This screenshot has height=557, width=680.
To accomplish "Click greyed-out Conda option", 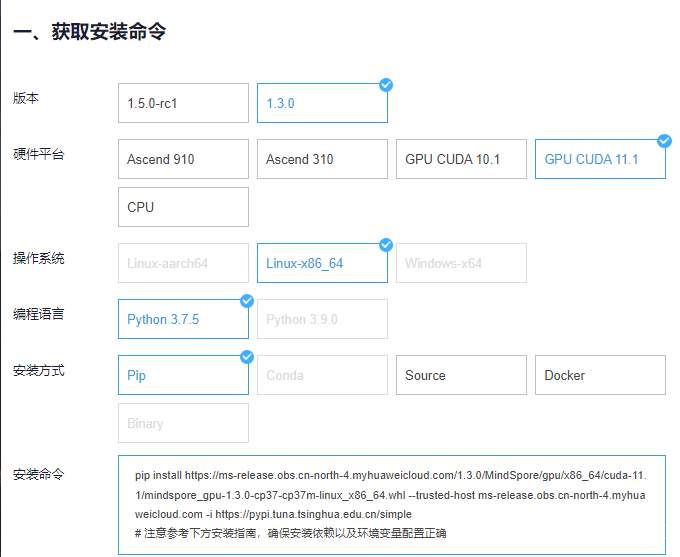I will tap(322, 375).
